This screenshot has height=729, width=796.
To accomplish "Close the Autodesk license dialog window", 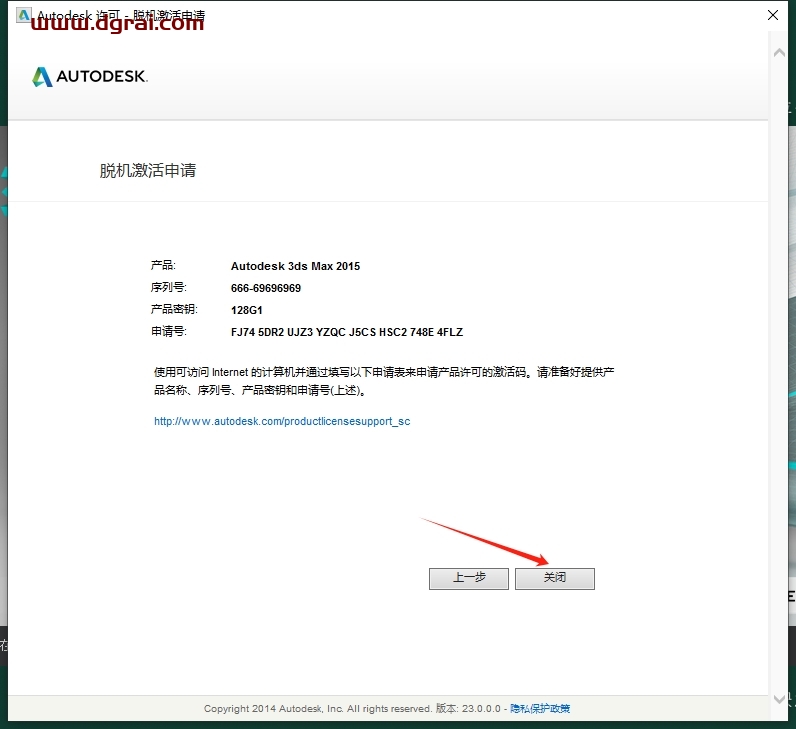I will pyautogui.click(x=773, y=15).
